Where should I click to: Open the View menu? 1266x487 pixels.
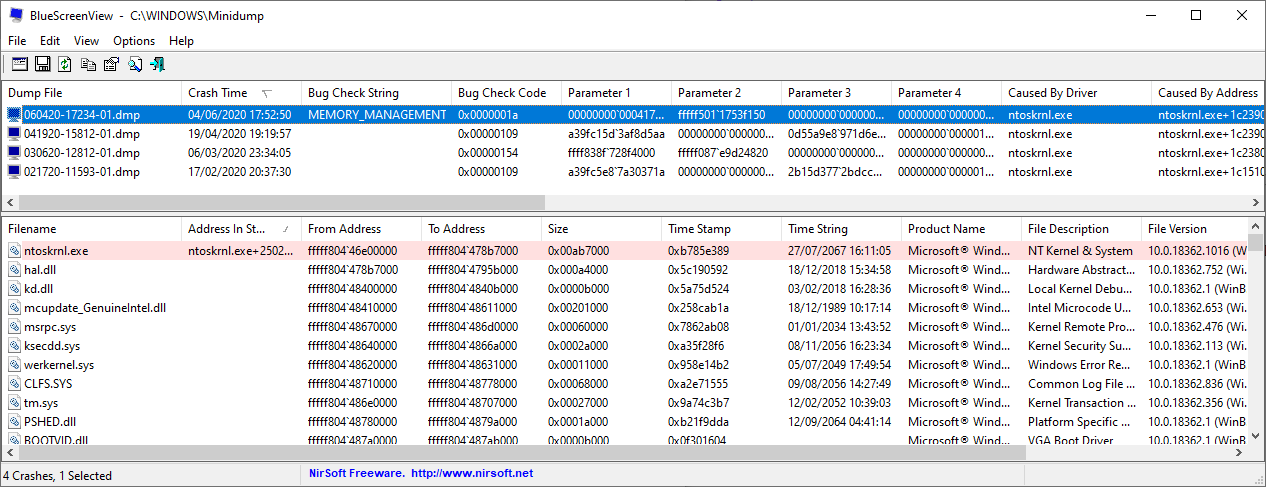[x=86, y=41]
